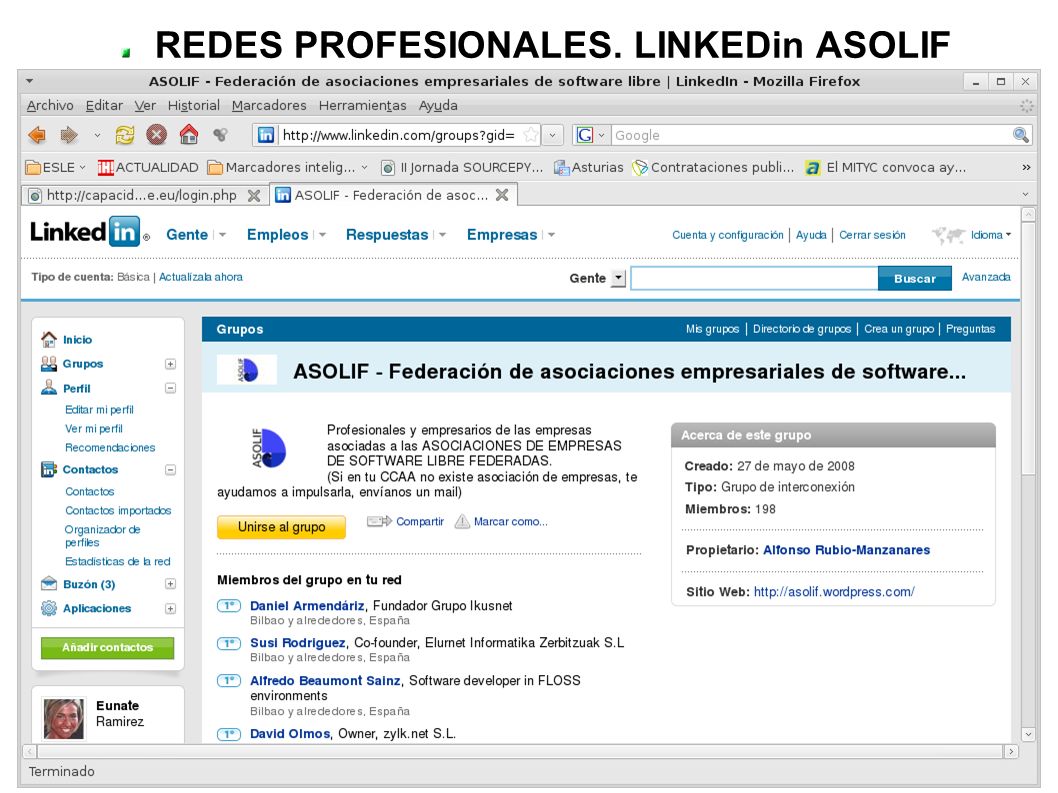Collapse the Contactos sidebar section
The image size is (1058, 793).
(x=170, y=470)
